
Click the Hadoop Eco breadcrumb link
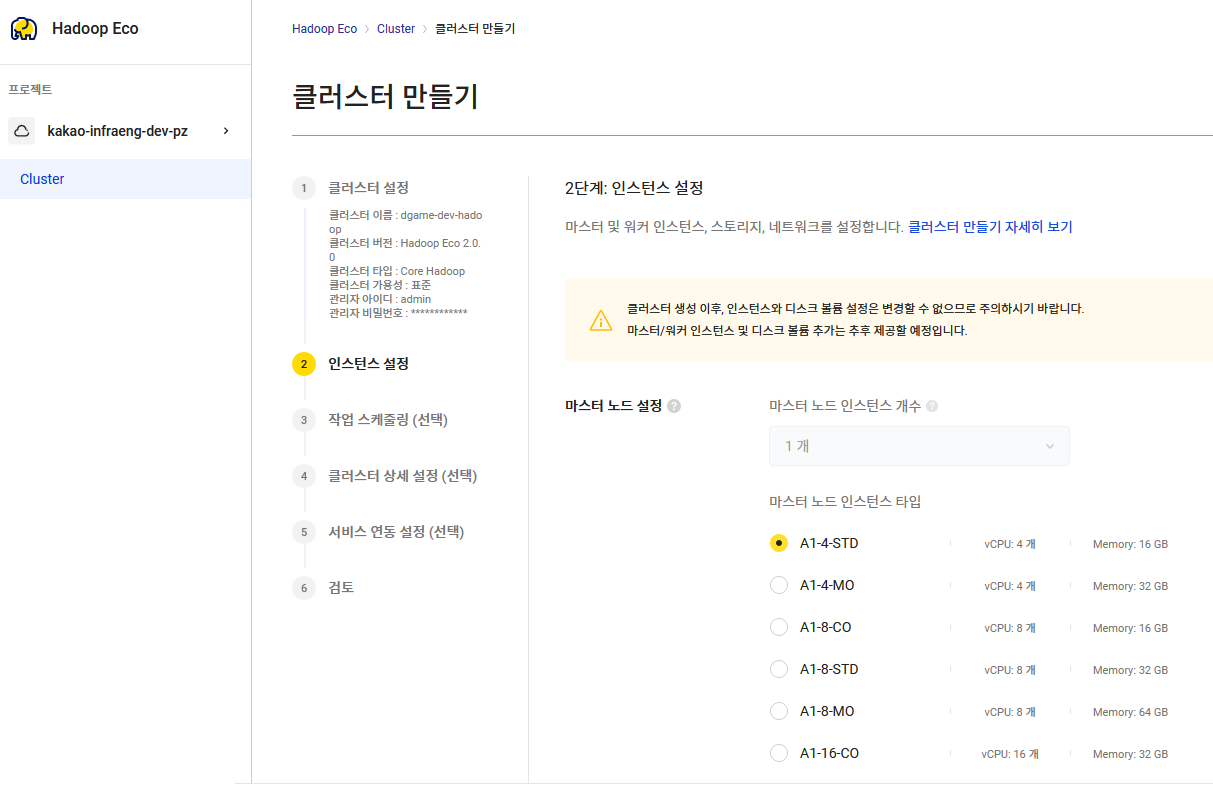[x=324, y=28]
